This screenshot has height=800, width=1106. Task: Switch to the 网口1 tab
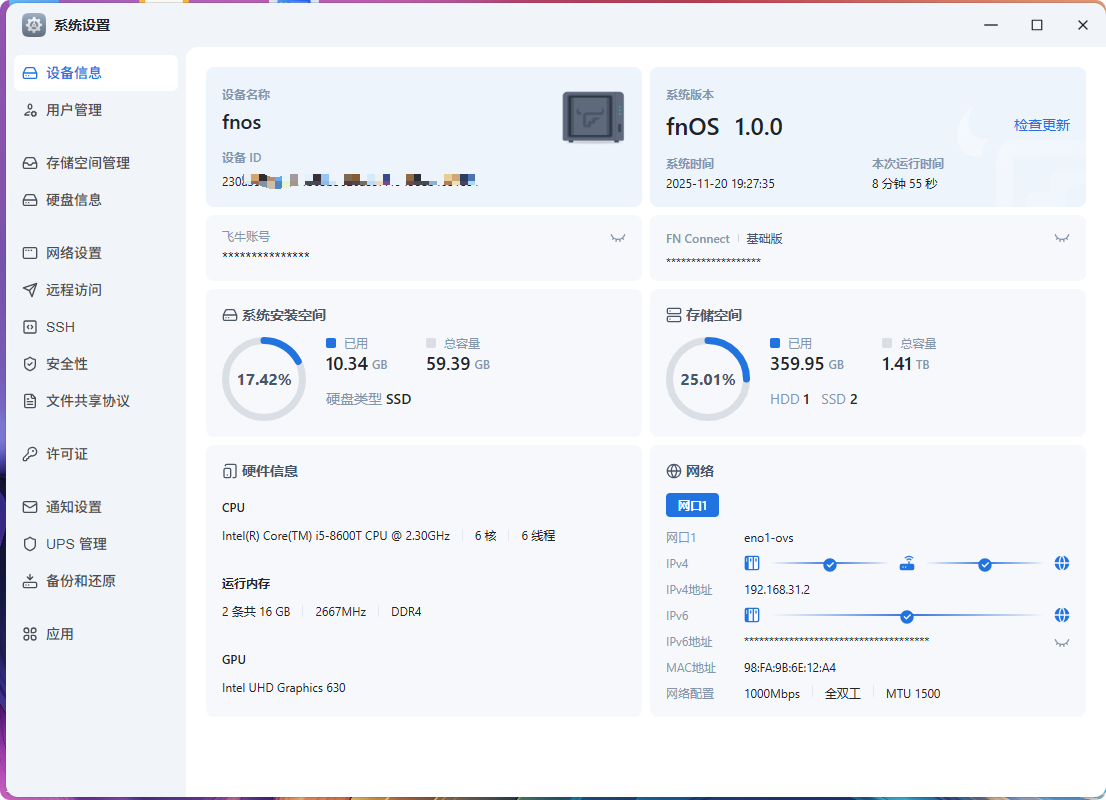tap(692, 505)
